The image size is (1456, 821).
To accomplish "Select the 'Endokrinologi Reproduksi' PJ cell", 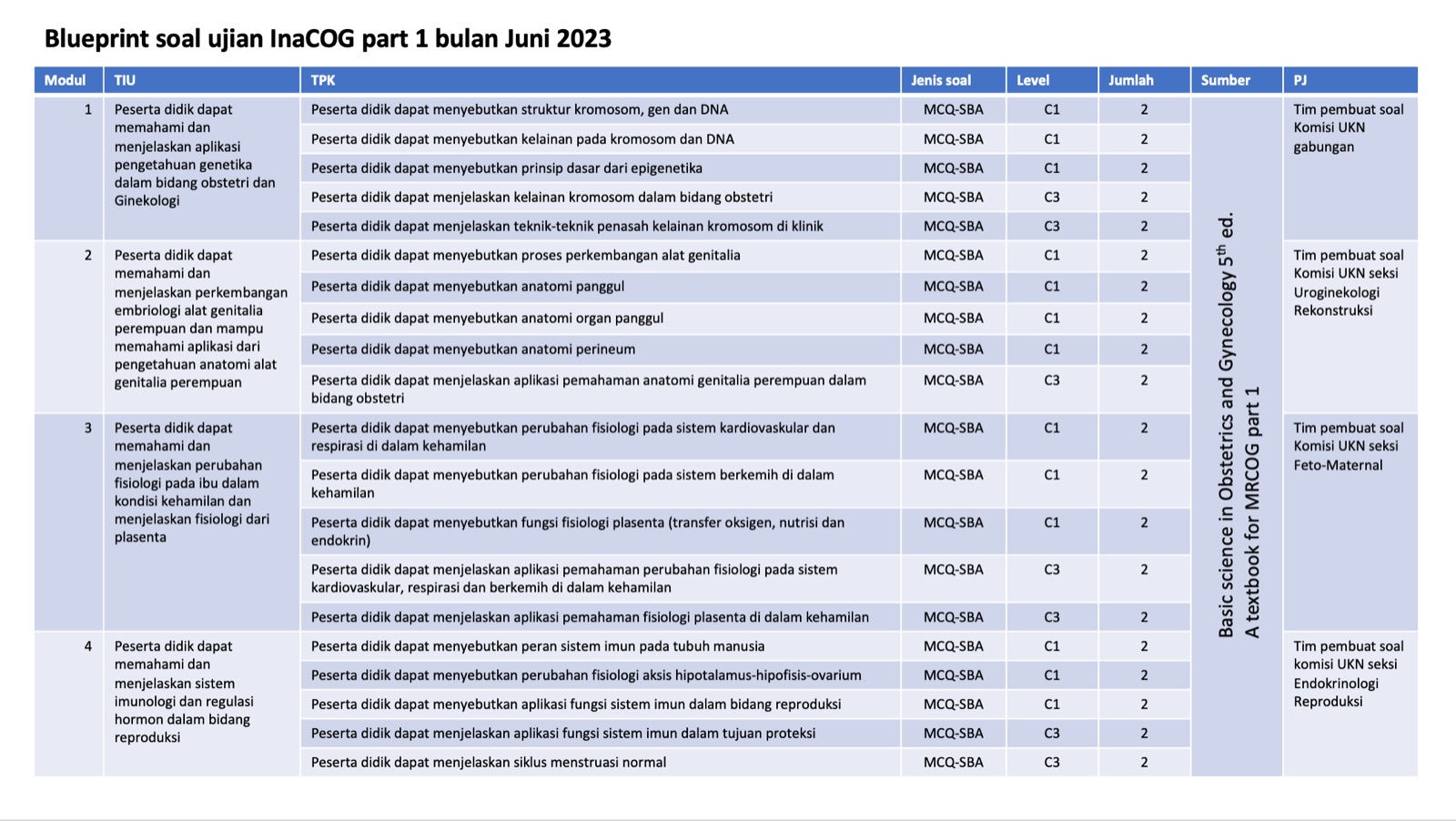I will [1348, 674].
